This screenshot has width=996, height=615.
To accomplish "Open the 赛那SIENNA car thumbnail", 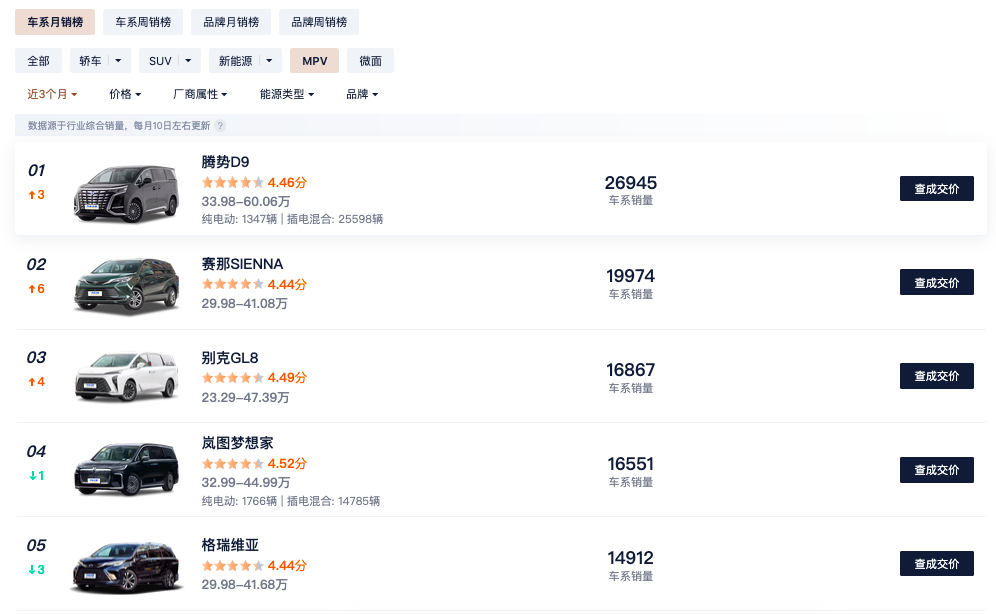I will click(126, 286).
